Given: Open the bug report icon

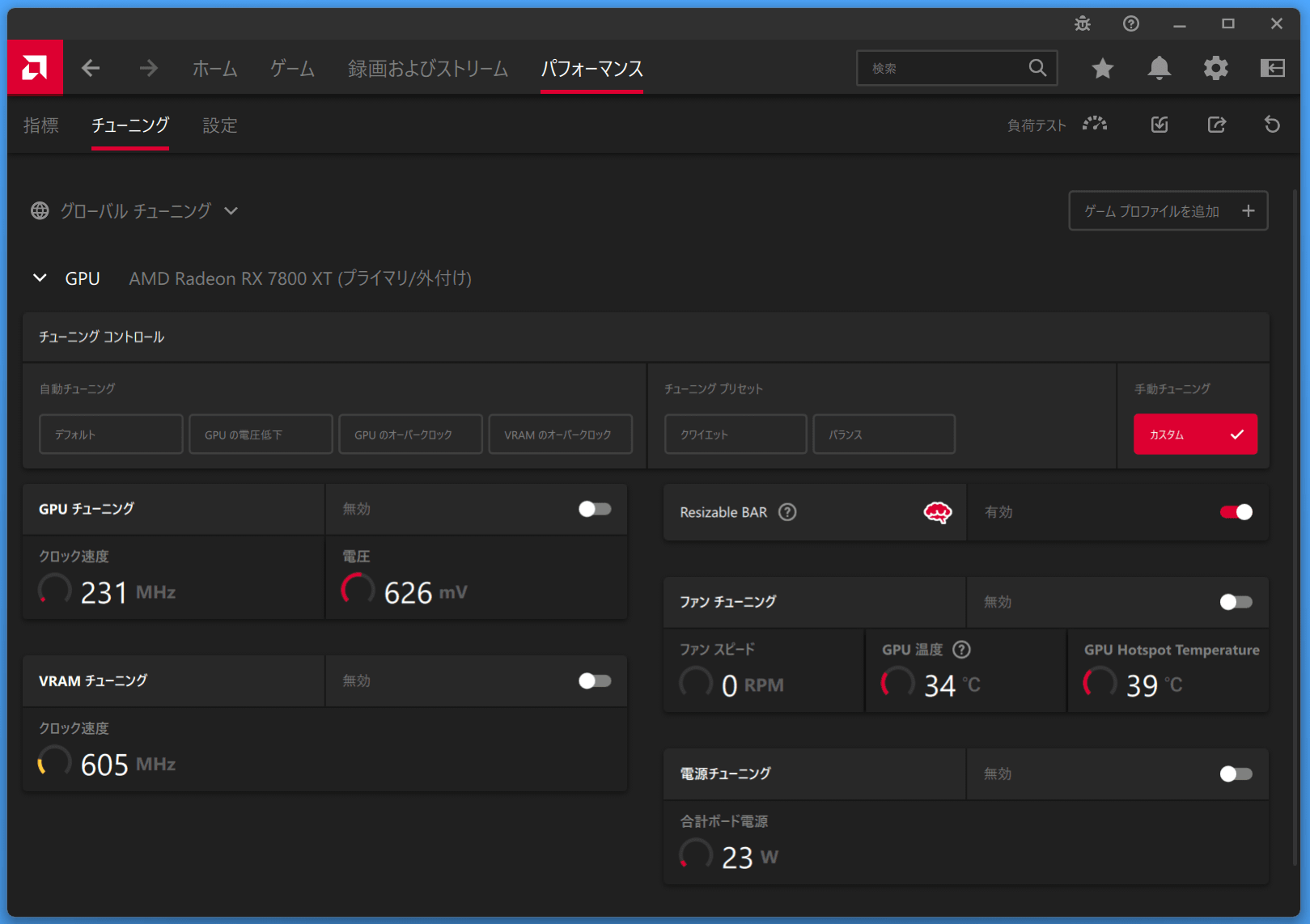Looking at the screenshot, I should [x=1083, y=23].
